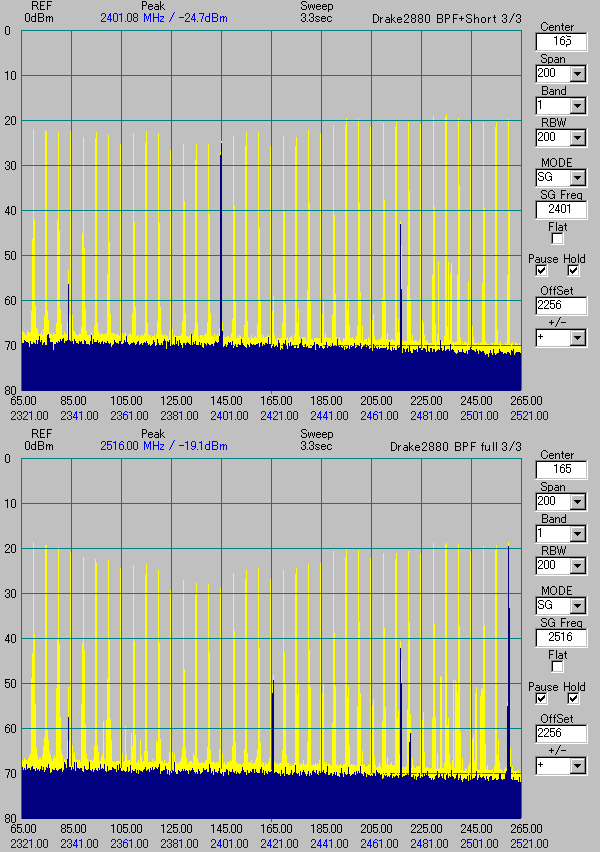
Task: Expand the +/- dropdown in BPF+Short panel
Action: (578, 338)
